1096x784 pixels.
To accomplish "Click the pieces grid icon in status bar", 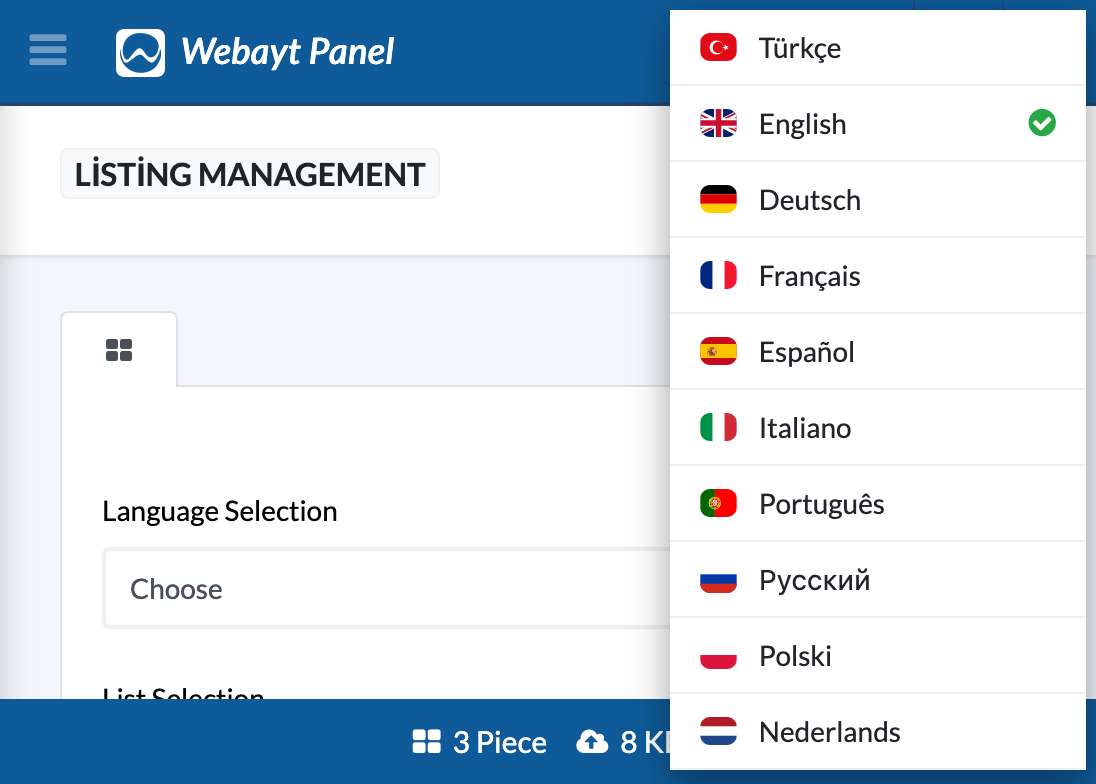I will point(427,742).
